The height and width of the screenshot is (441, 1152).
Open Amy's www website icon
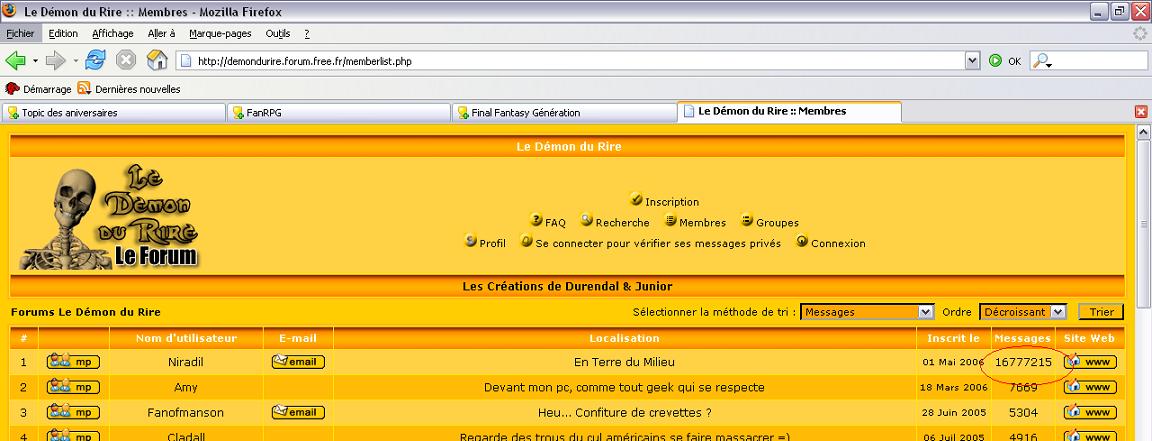point(1090,387)
